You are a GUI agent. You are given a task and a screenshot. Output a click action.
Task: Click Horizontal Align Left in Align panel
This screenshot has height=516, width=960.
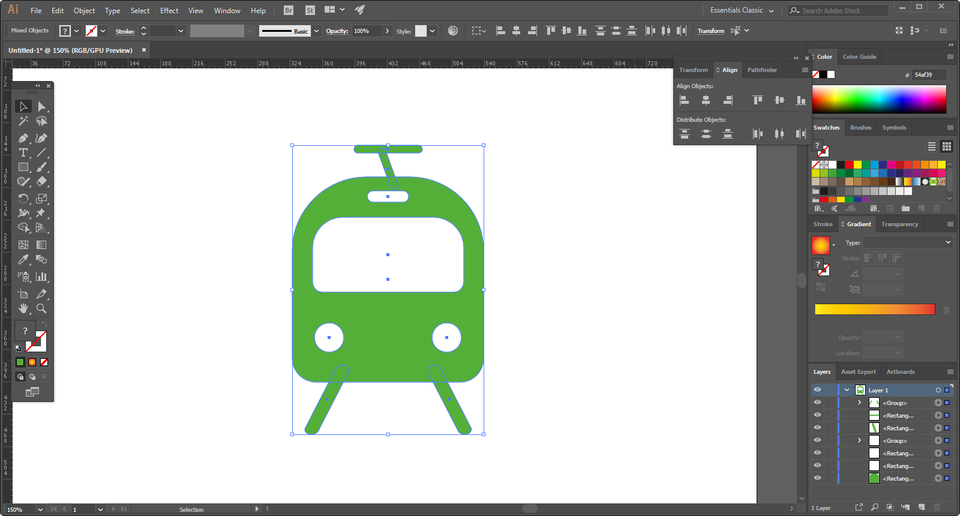point(684,100)
